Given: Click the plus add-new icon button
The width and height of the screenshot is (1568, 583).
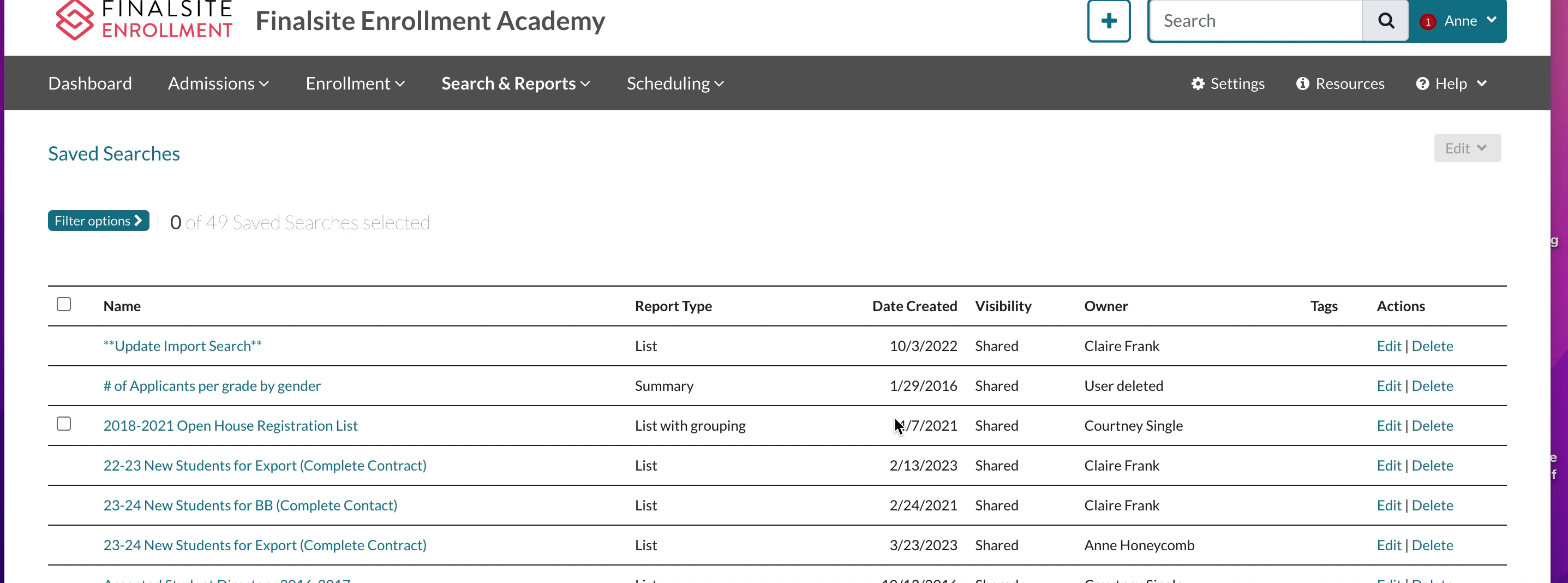Looking at the screenshot, I should pos(1109,21).
